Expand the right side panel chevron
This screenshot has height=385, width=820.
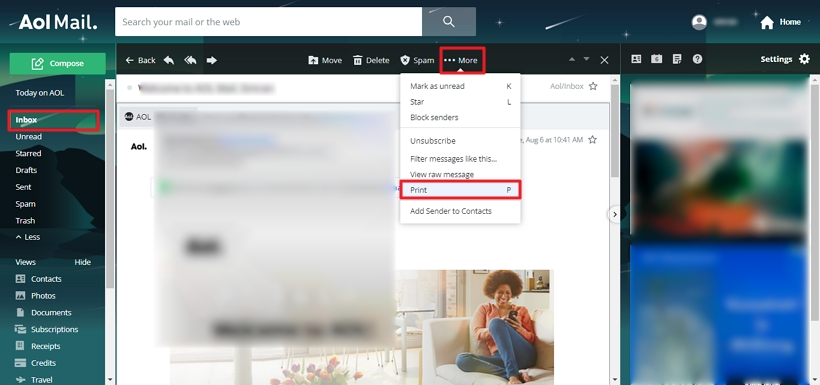614,214
